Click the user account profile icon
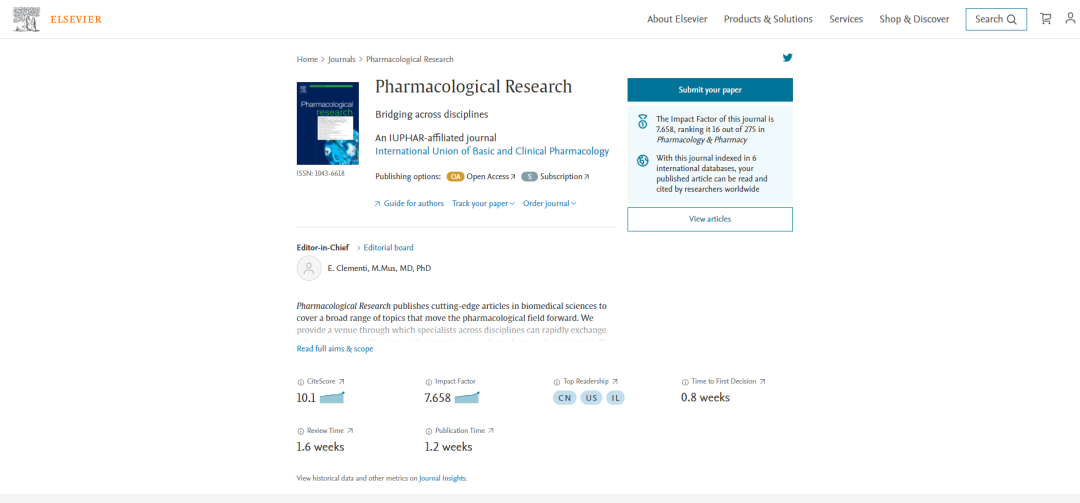This screenshot has width=1080, height=503. click(1070, 19)
